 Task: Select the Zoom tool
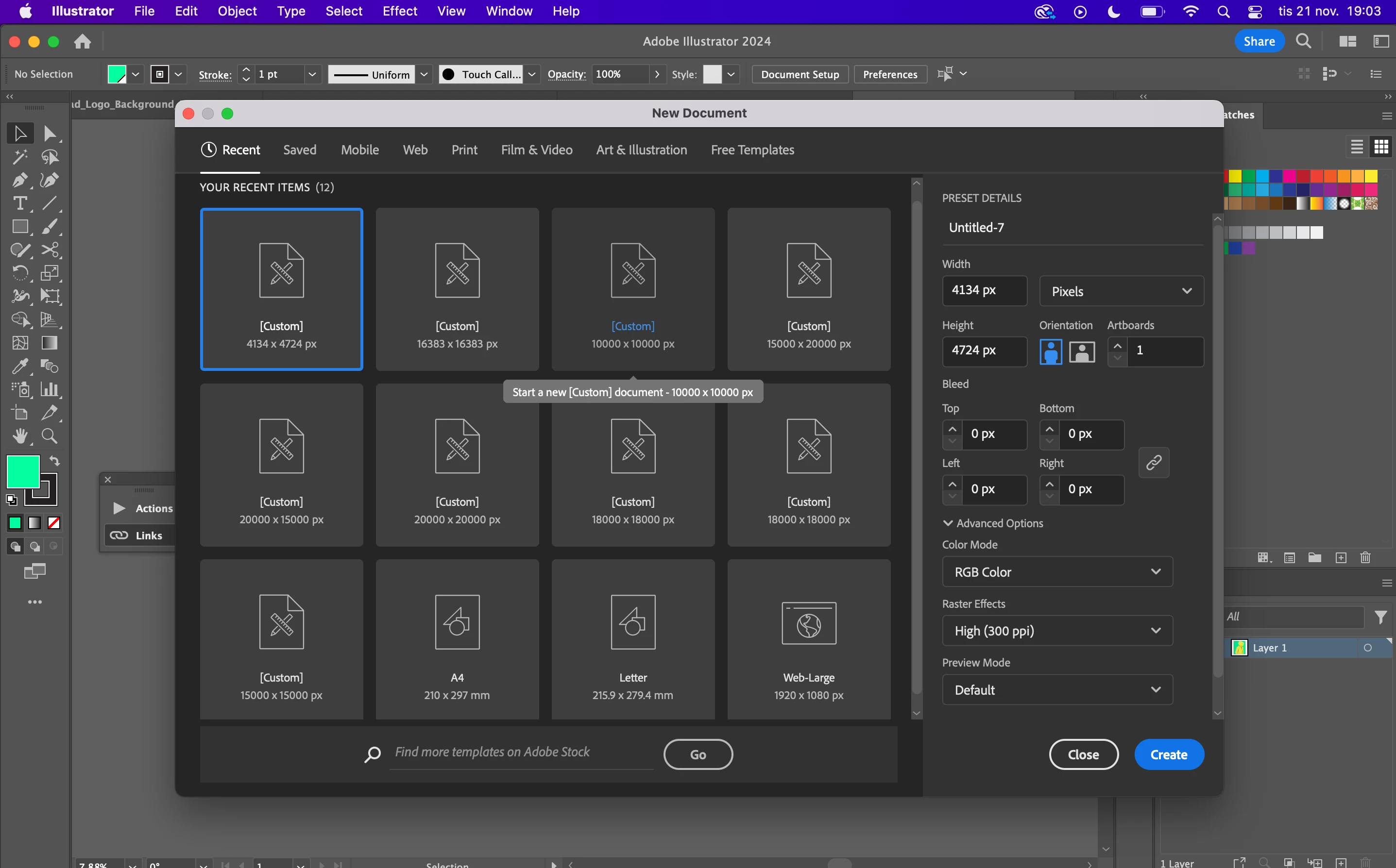click(x=50, y=436)
